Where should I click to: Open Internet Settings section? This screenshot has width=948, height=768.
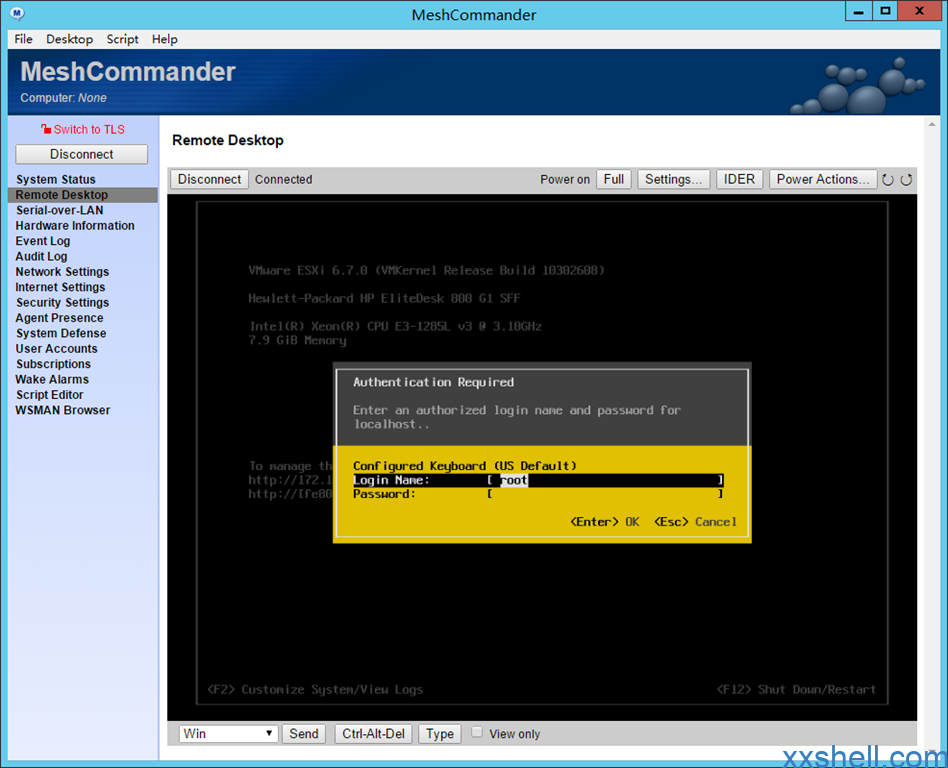point(60,287)
